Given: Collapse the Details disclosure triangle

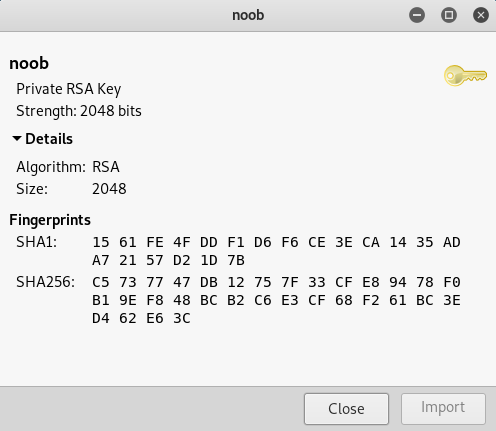Looking at the screenshot, I should coord(17,138).
